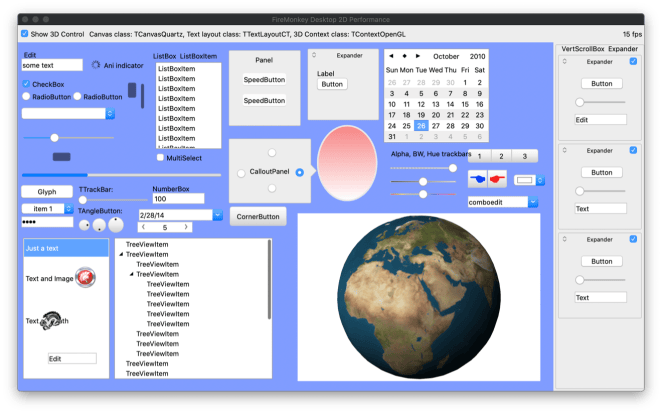
Task: Click the smallest TAngleButton dial
Action: pos(84,226)
